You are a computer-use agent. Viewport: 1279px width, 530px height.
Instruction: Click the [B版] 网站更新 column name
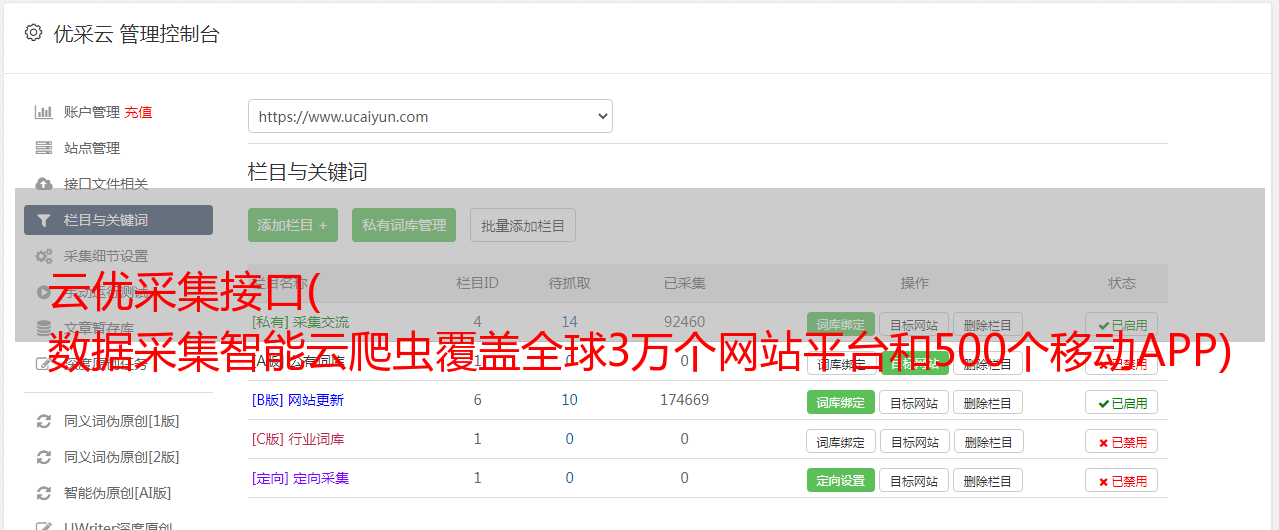click(297, 400)
